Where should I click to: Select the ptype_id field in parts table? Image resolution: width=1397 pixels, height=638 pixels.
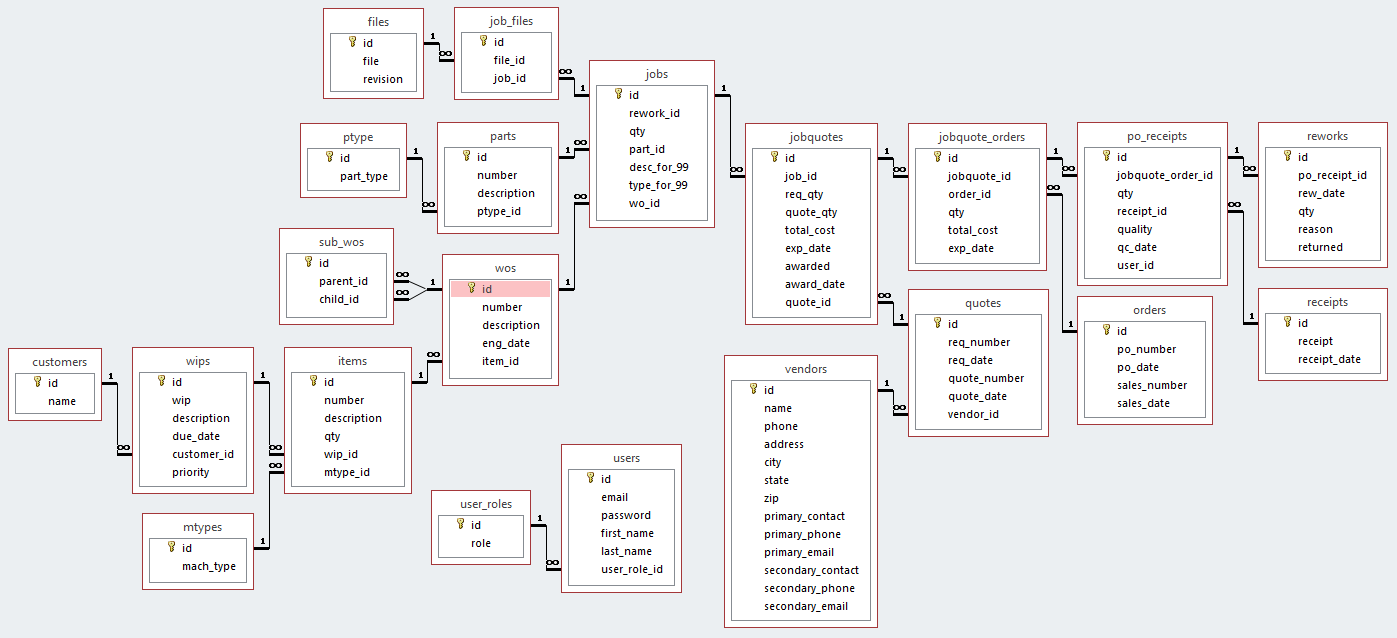[498, 211]
